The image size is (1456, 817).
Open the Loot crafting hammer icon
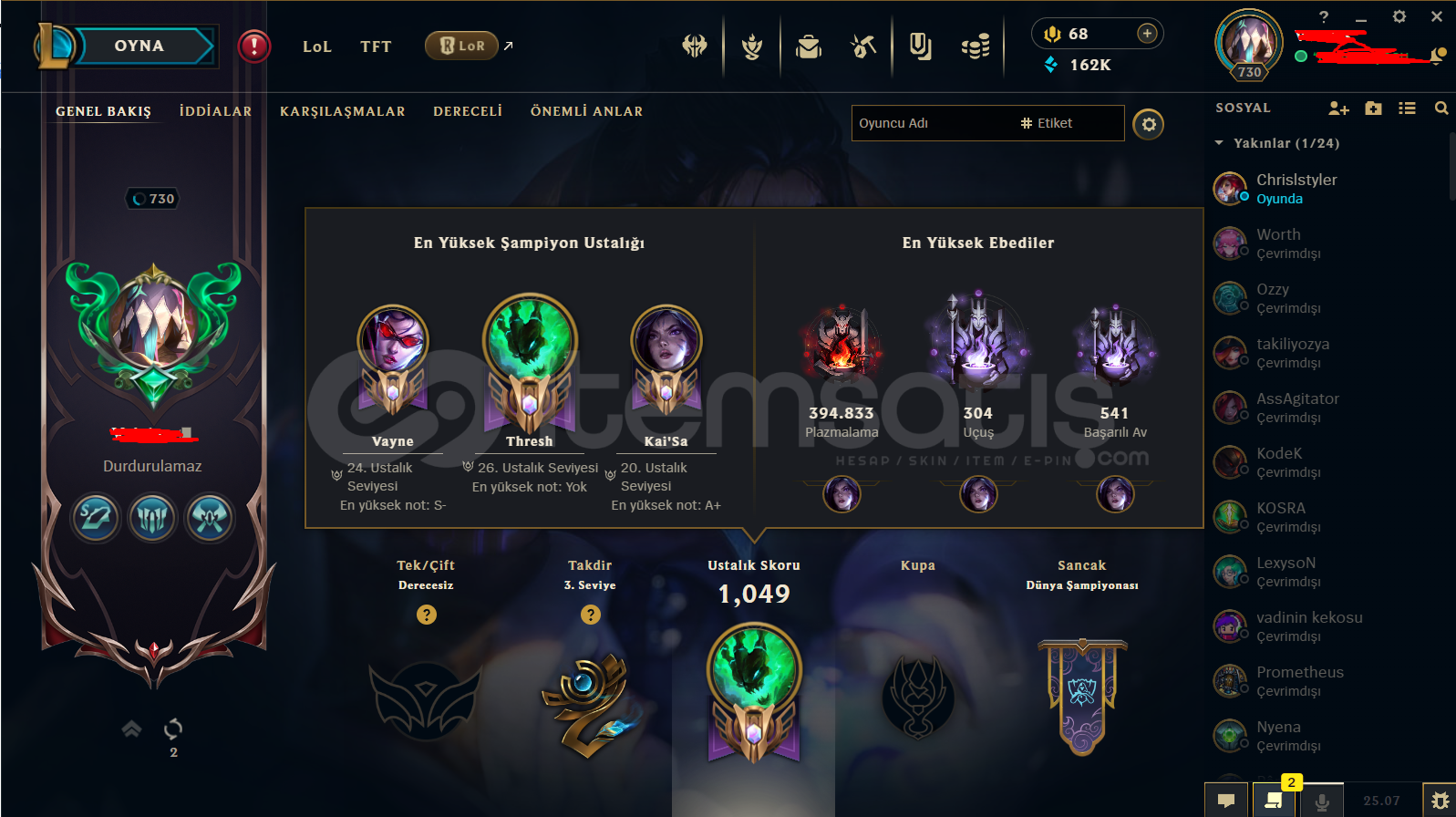(863, 46)
